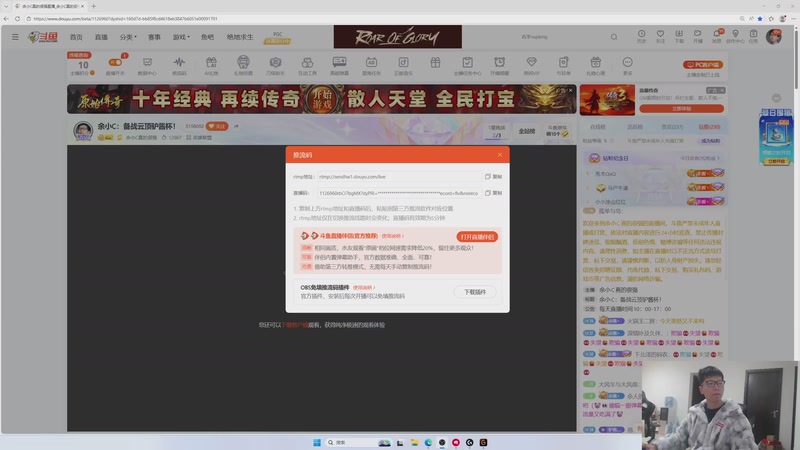800x450 pixels.
Task: Click the 下载插件 button for OBS plugin
Action: pos(475,292)
